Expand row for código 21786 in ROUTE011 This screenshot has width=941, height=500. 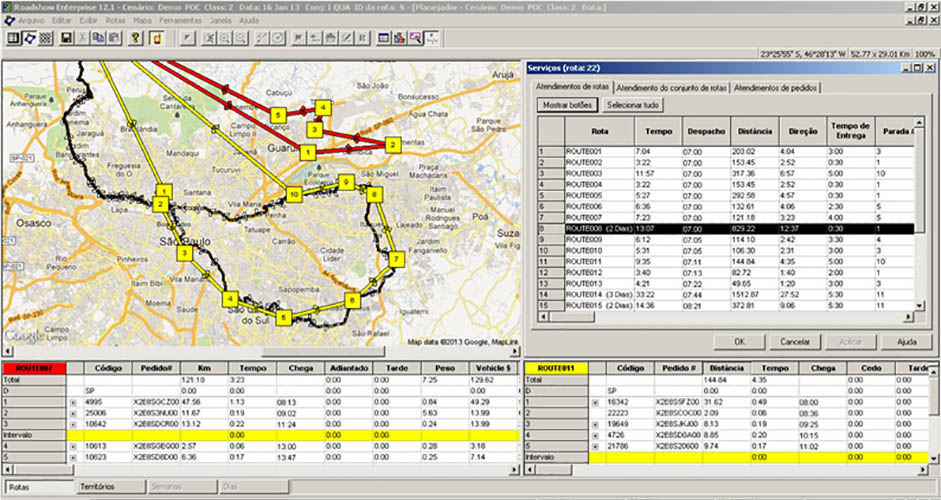[595, 447]
